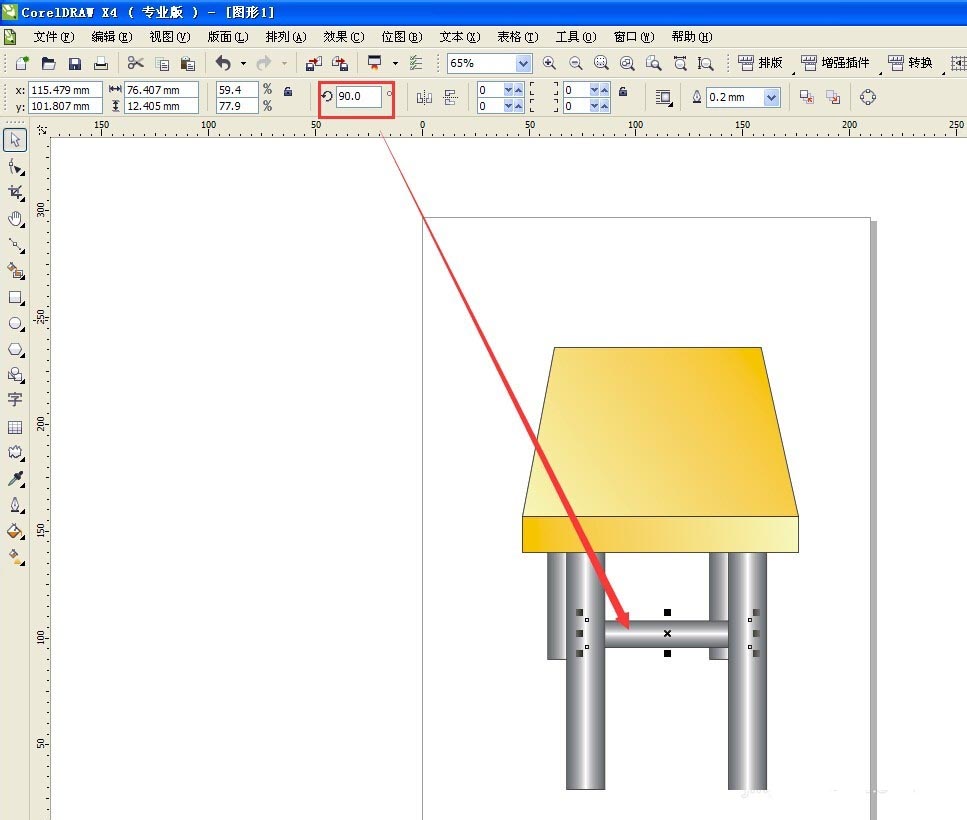The image size is (967, 820).
Task: Choose the Ellipse tool
Action: [15, 323]
